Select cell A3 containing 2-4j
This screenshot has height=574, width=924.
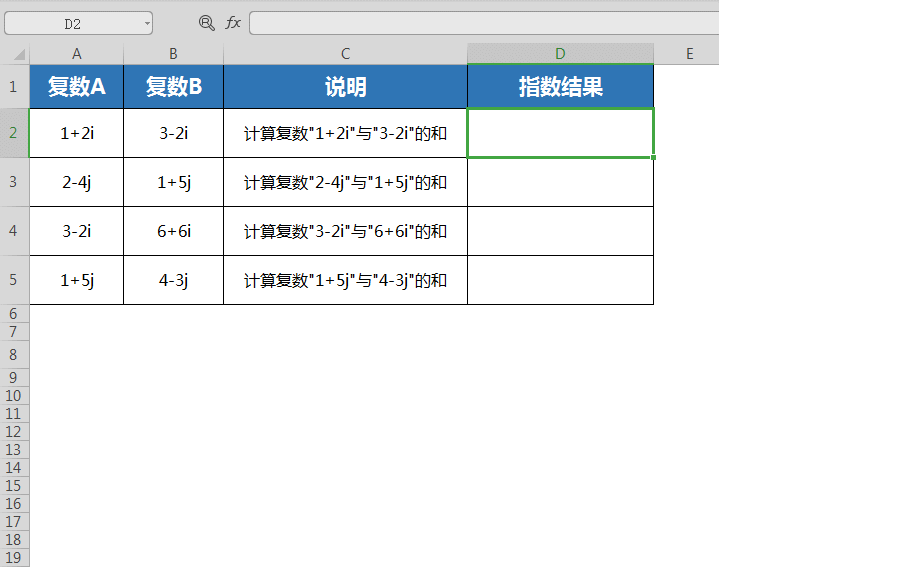[x=77, y=182]
